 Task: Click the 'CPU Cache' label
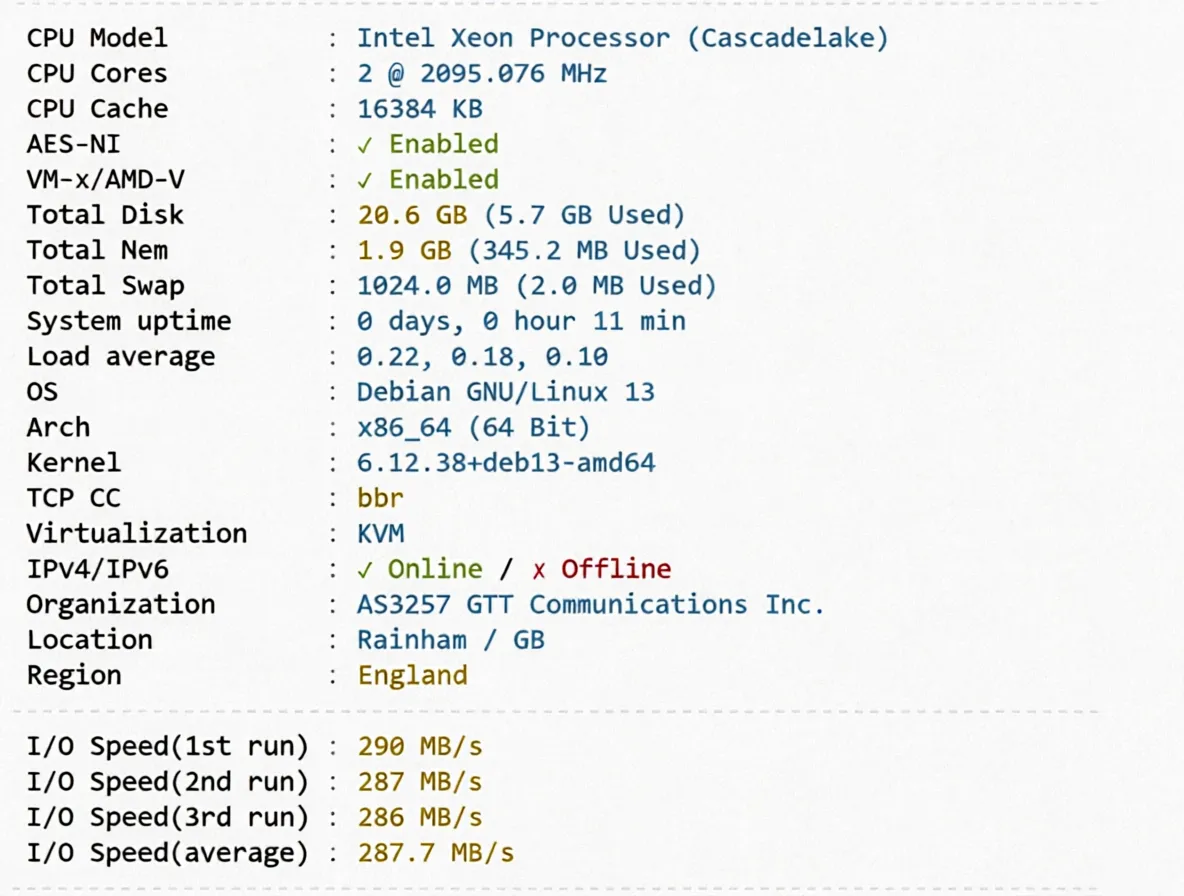click(97, 109)
